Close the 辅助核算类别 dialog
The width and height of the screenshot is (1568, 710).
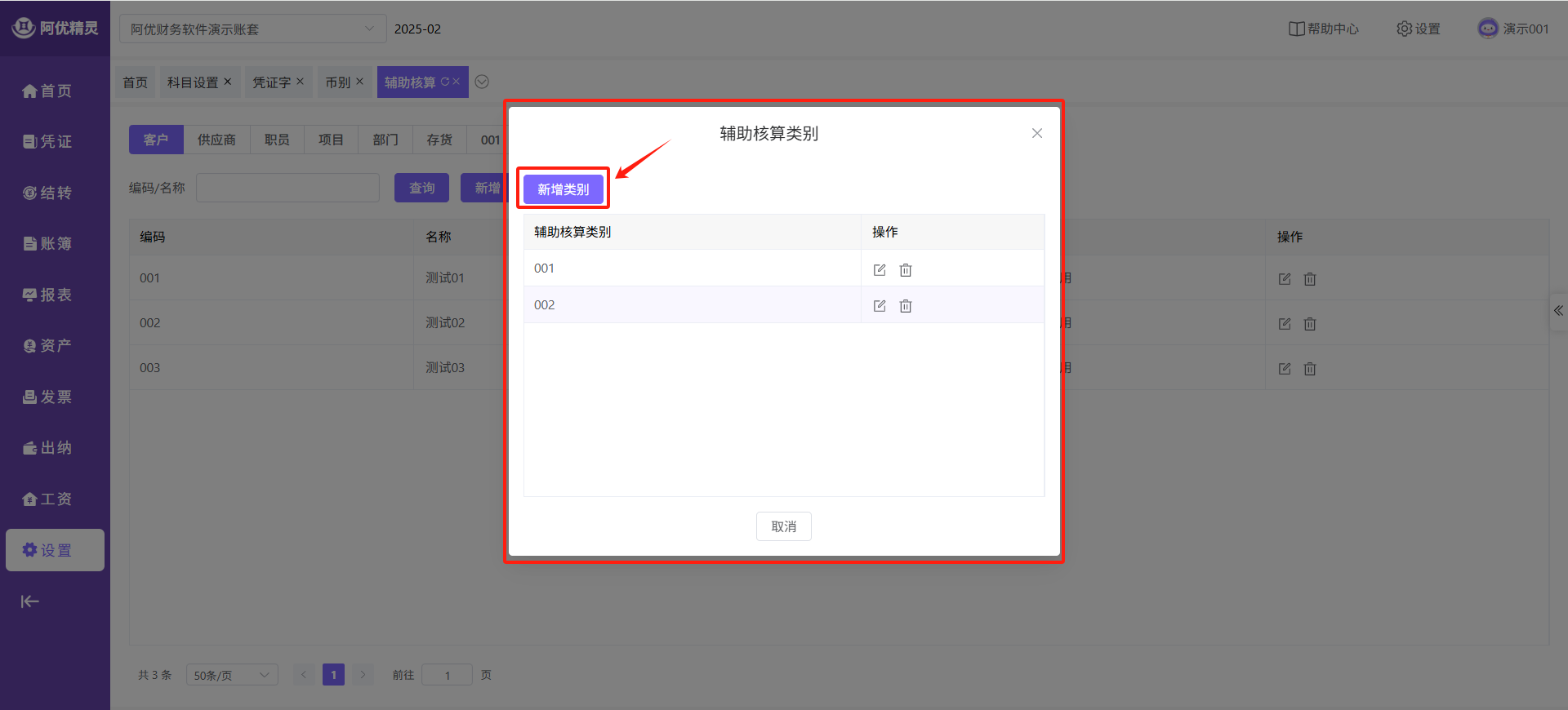1036,133
